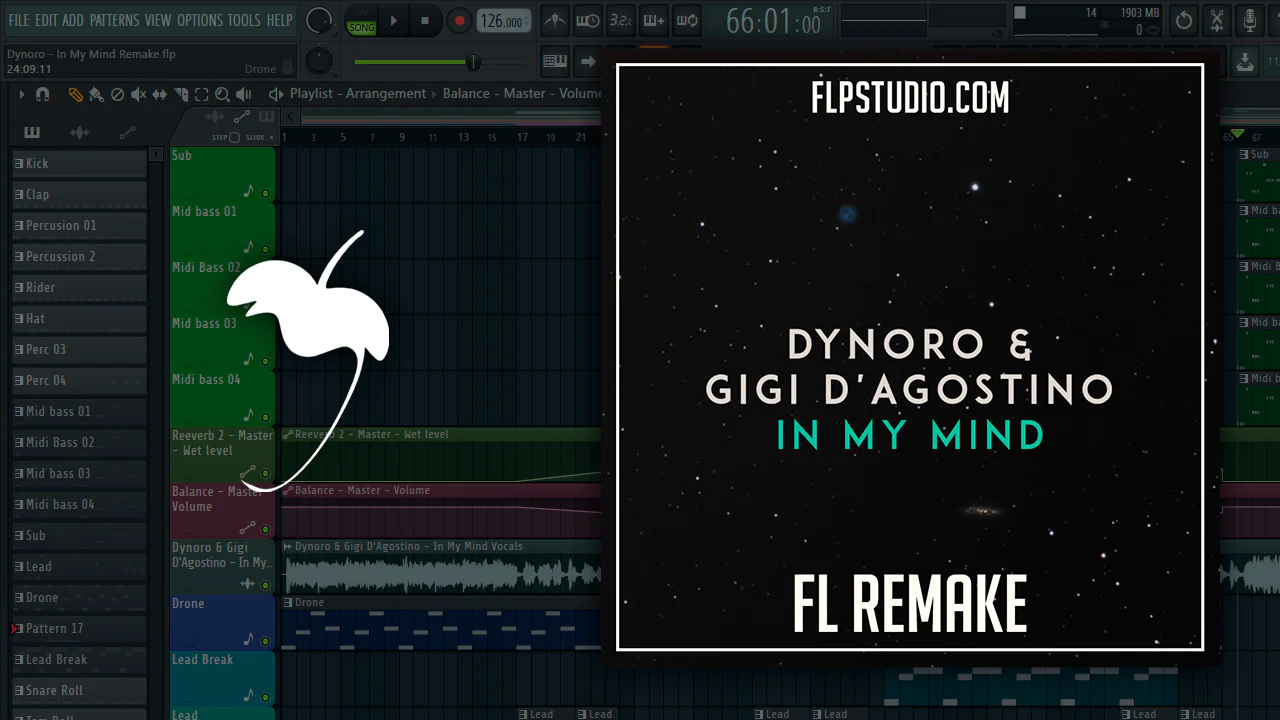Select the slip tool with double arrows

click(159, 94)
